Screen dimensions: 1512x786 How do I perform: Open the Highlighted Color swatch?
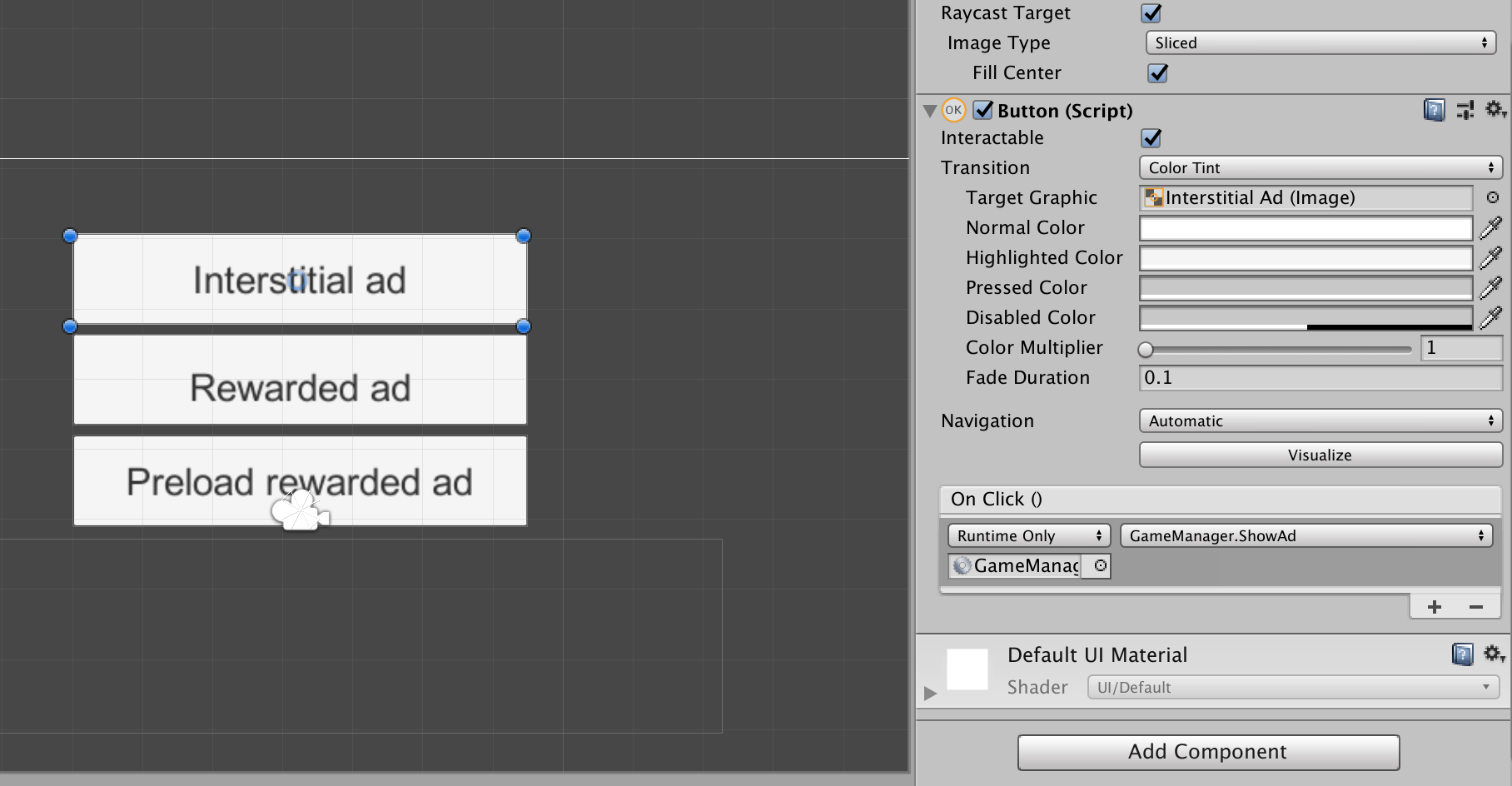(1306, 258)
